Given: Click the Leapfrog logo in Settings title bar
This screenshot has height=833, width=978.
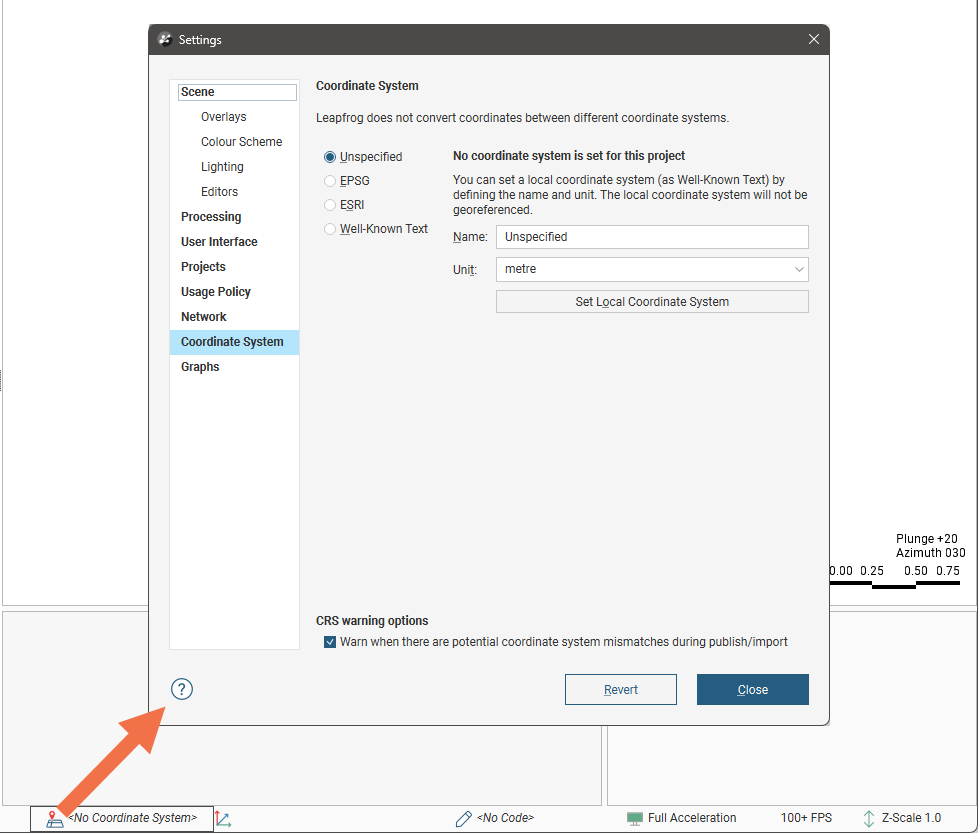Looking at the screenshot, I should coord(166,40).
